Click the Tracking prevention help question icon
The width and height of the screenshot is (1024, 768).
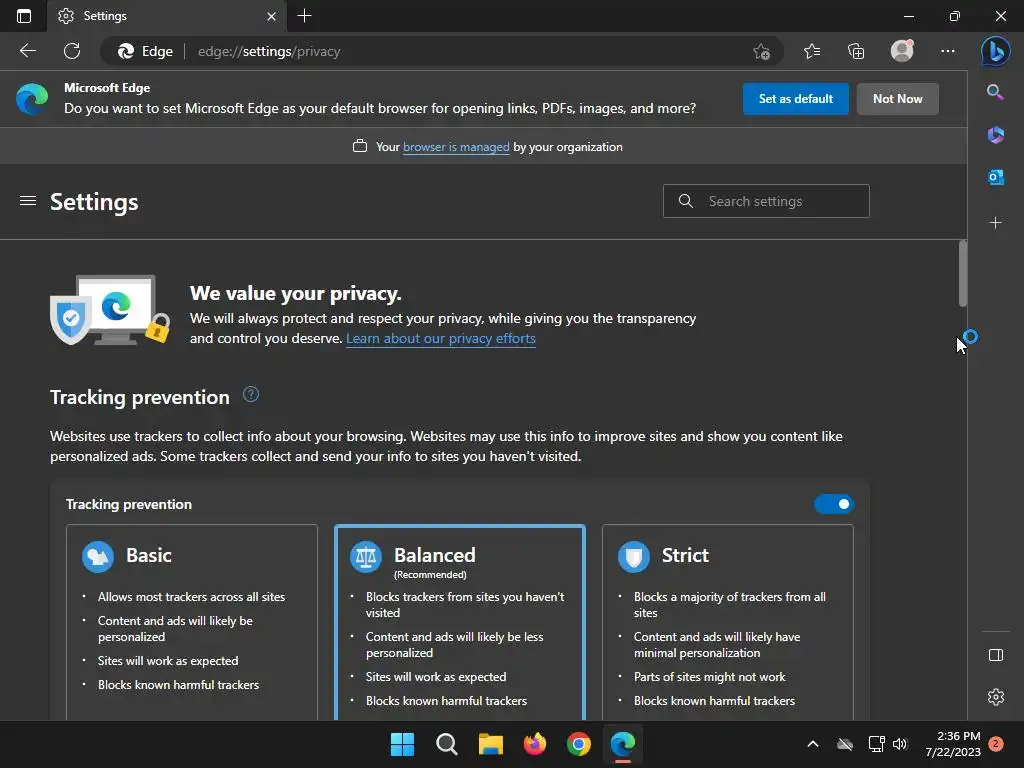(x=251, y=394)
